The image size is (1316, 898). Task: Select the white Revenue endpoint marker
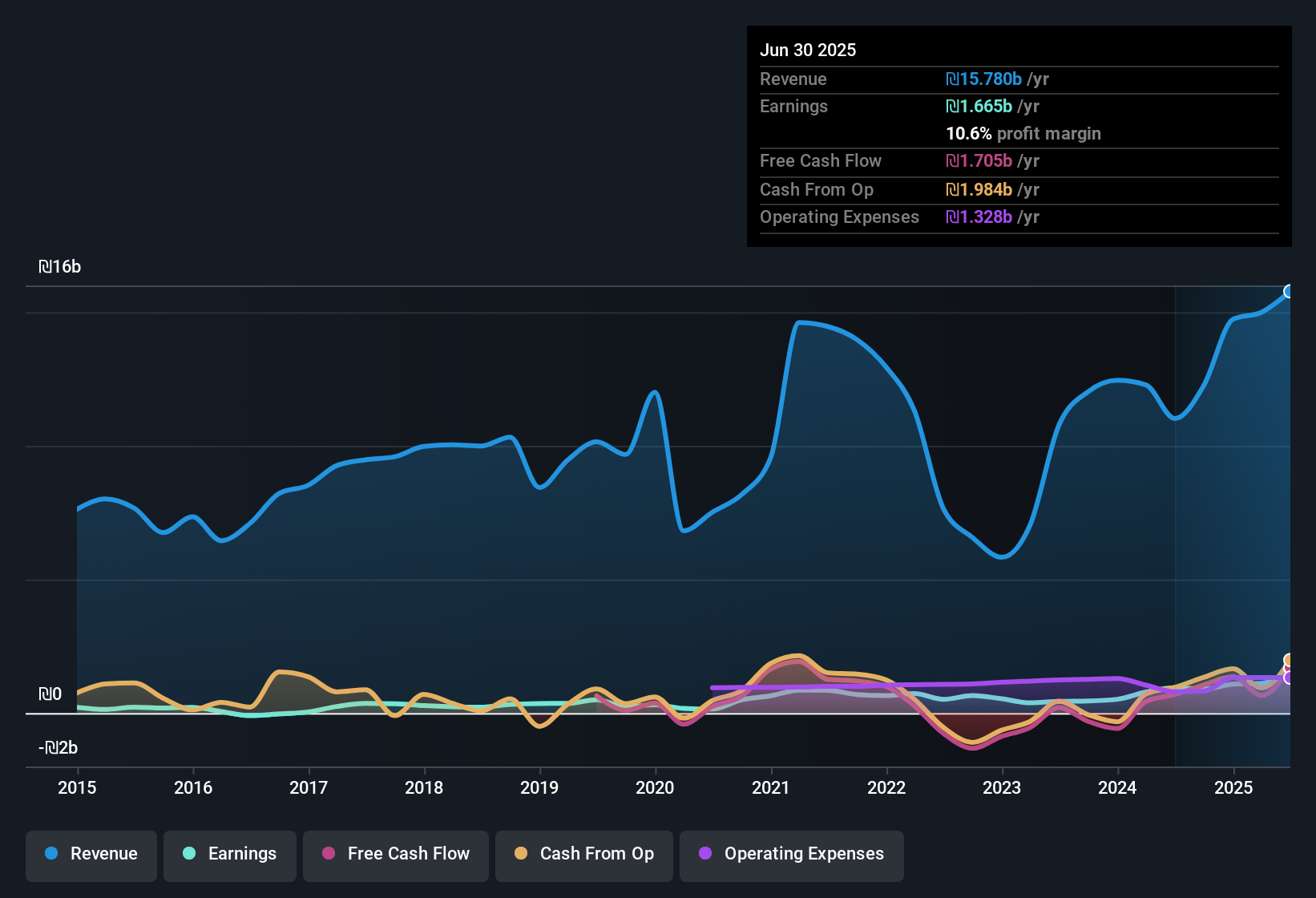pos(1289,292)
